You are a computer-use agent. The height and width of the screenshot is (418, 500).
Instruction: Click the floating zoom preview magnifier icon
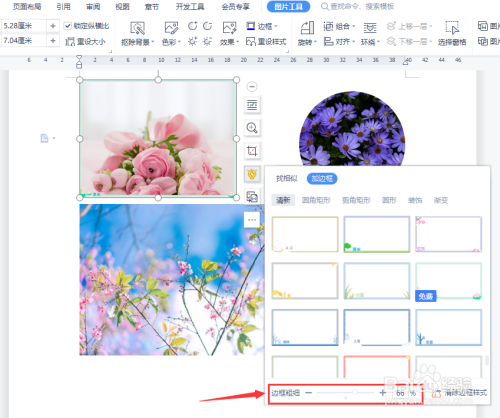(x=252, y=128)
